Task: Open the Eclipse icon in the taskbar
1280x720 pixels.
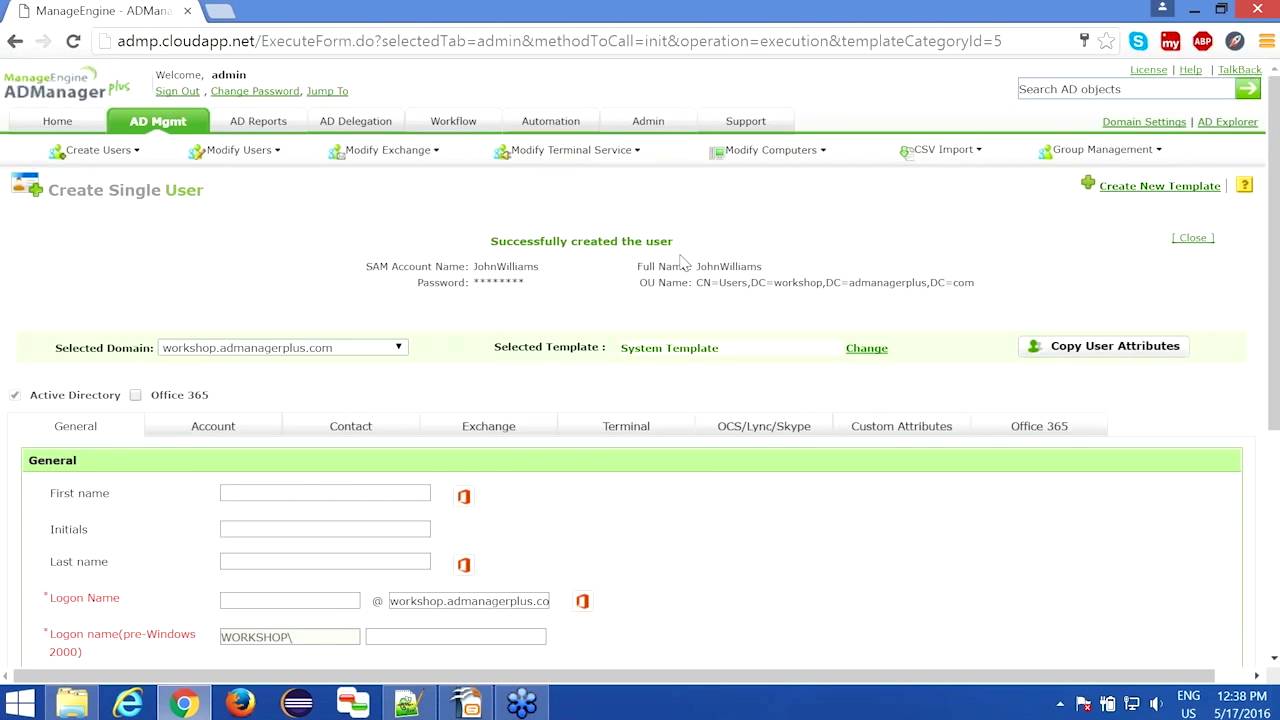Action: 297,703
